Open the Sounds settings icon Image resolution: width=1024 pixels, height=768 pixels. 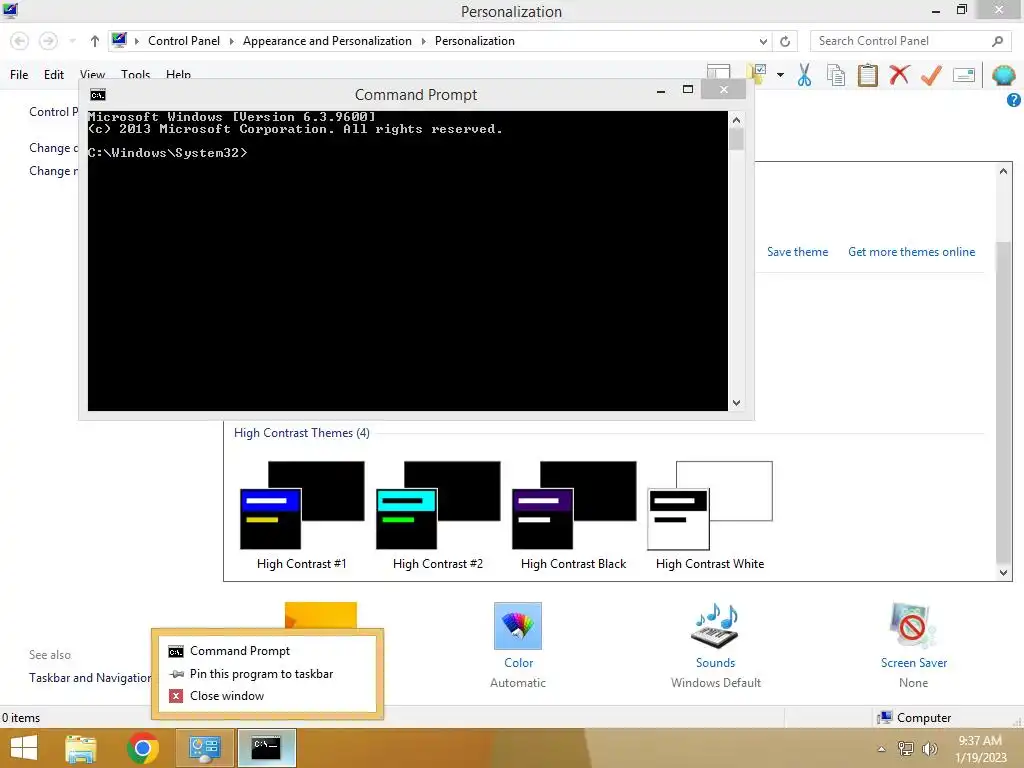715,626
